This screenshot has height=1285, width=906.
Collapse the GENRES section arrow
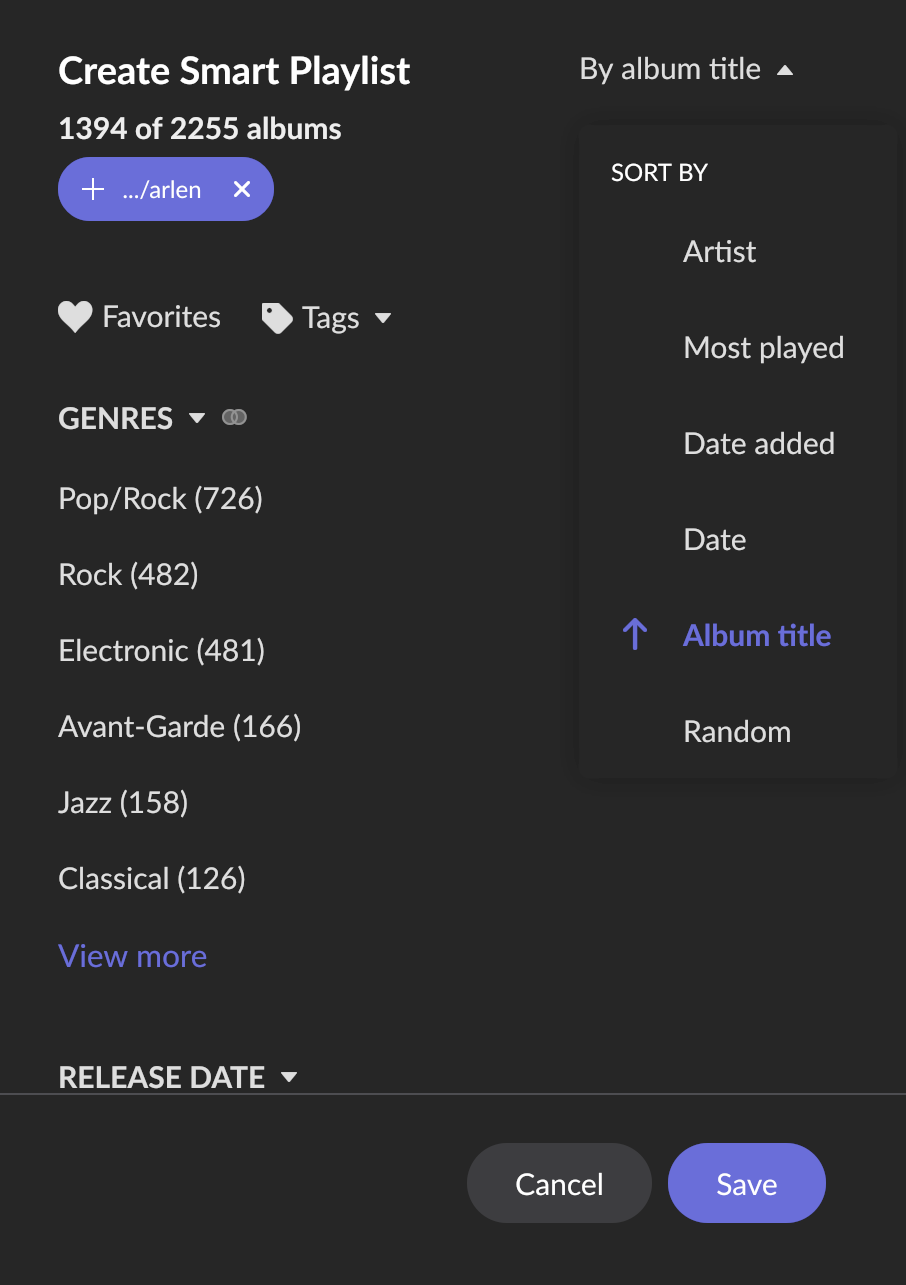click(197, 418)
